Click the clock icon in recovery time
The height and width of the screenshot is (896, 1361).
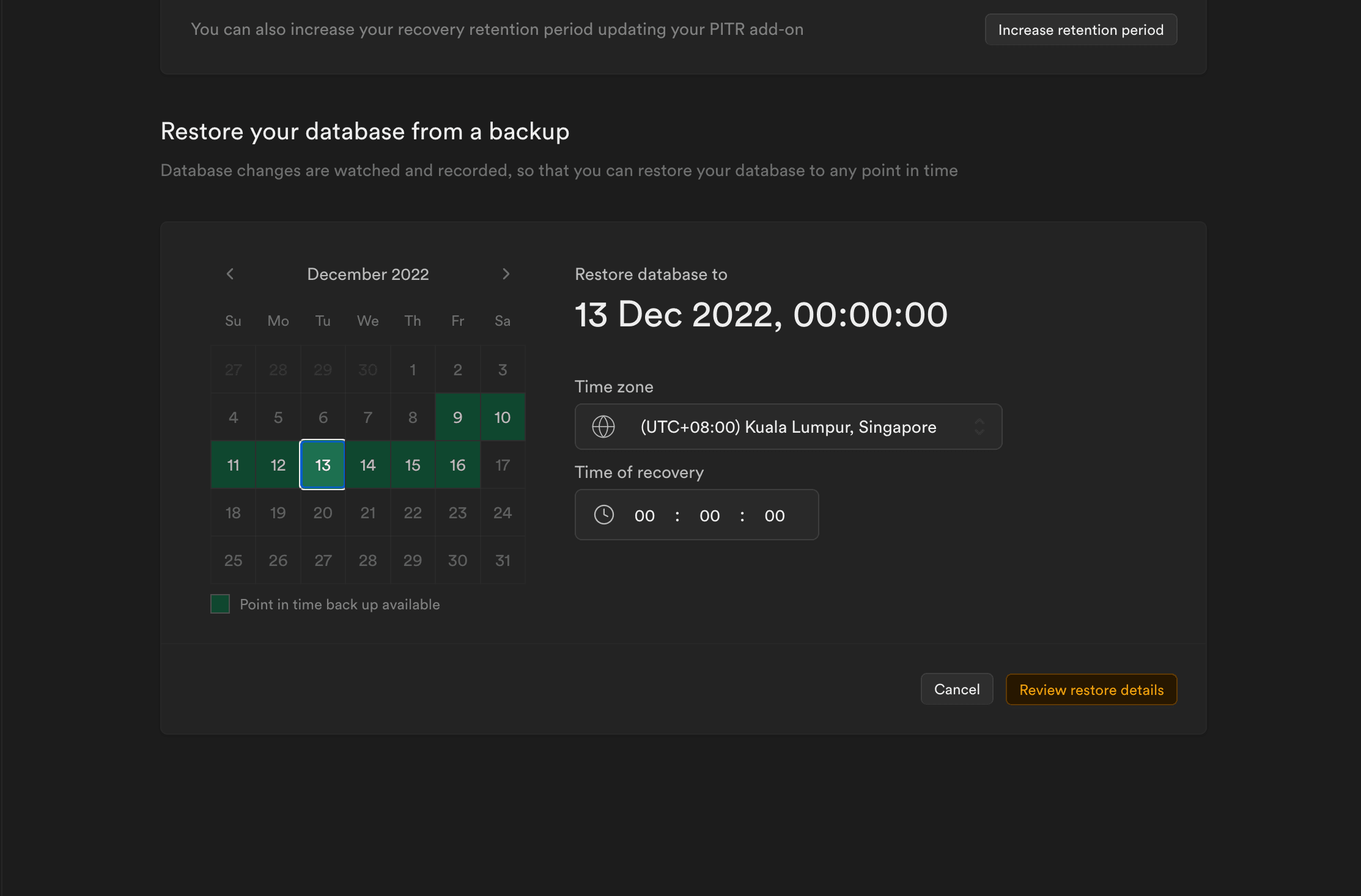(603, 515)
